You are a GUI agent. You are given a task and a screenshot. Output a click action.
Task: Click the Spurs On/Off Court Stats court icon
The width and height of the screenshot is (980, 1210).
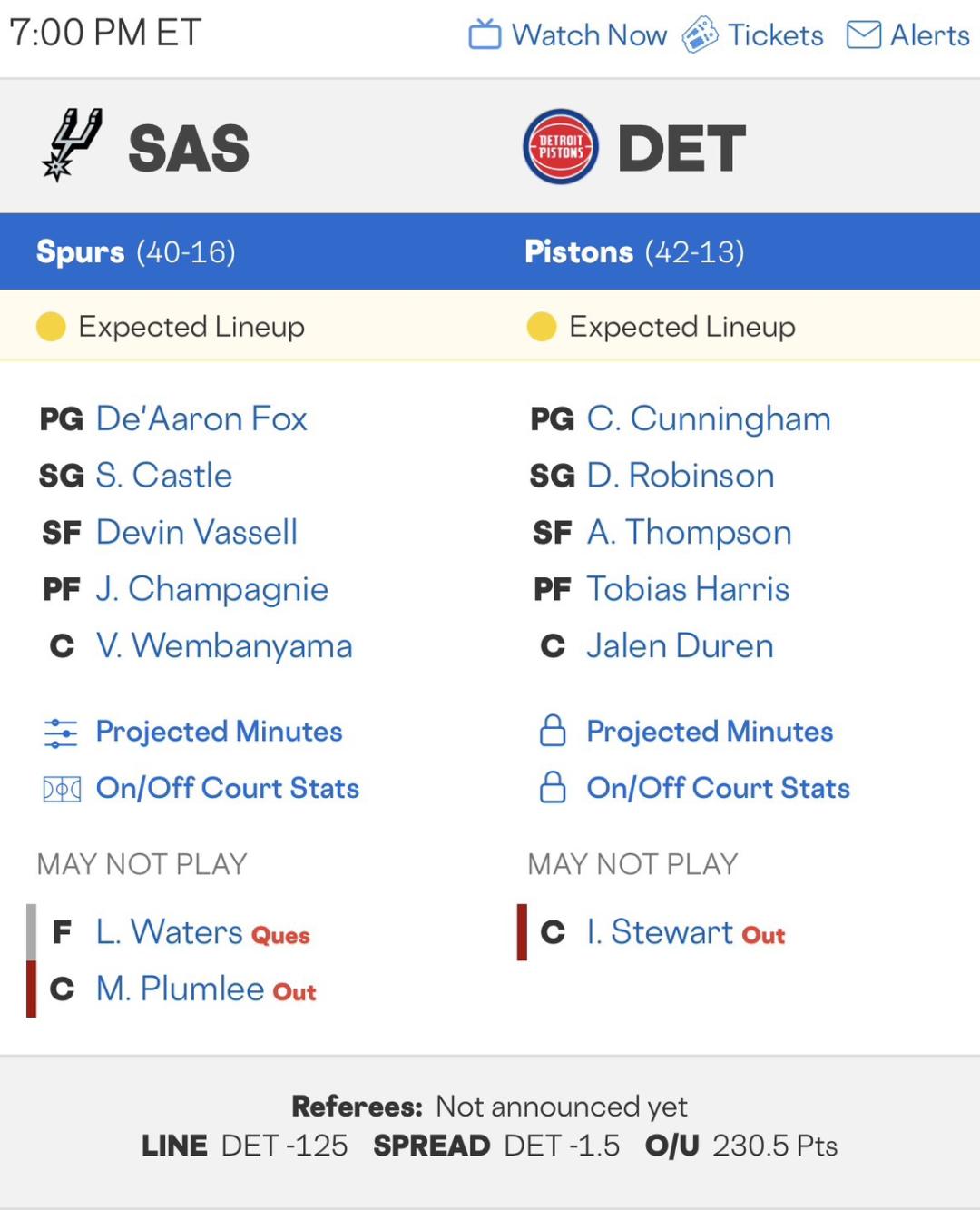pos(61,789)
